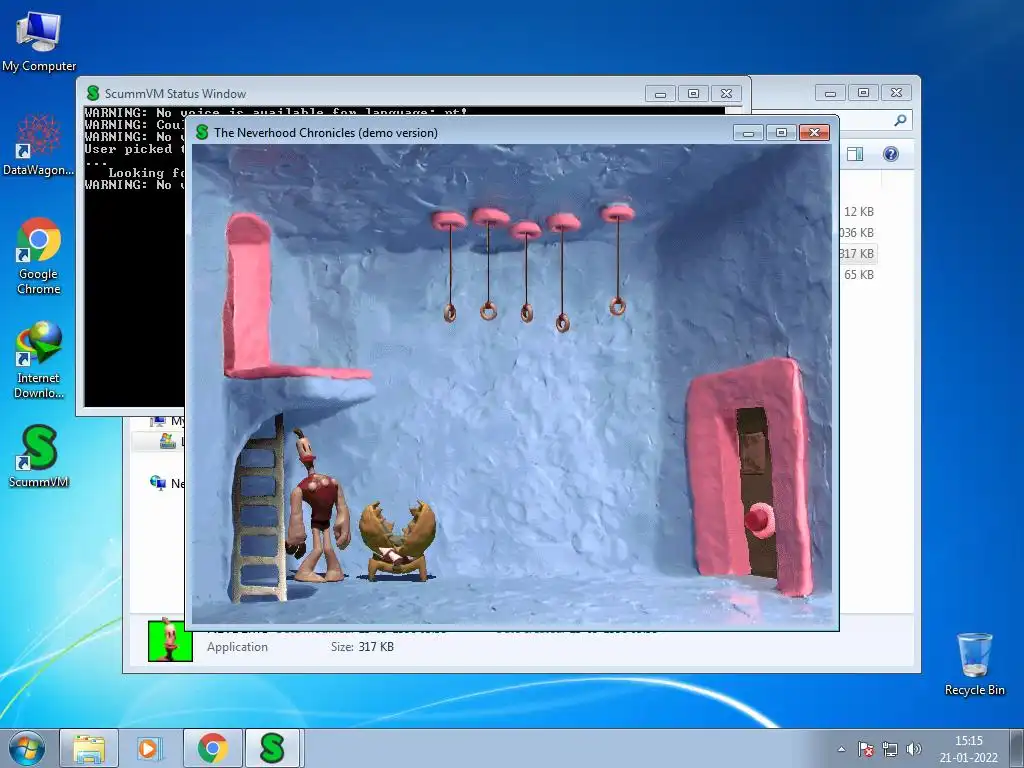Viewport: 1024px width, 768px height.
Task: Select ScummVM taskbar button
Action: click(272, 748)
